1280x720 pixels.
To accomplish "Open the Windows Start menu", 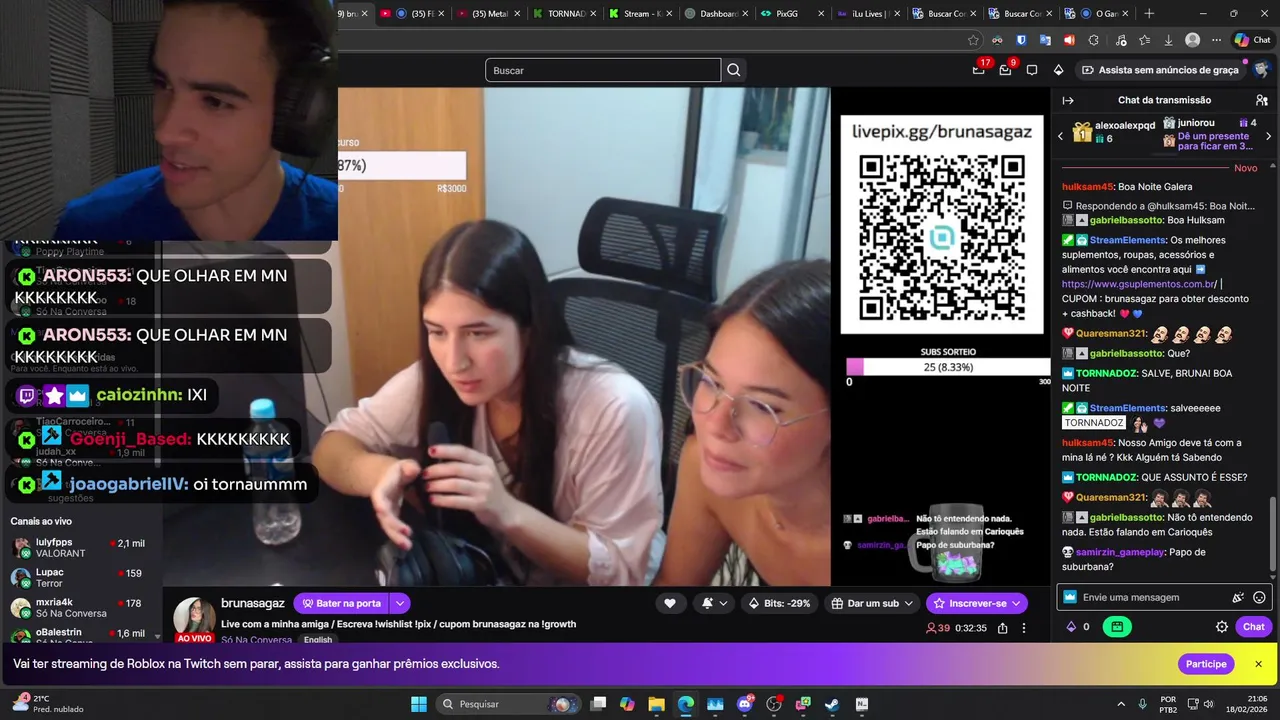I will [419, 704].
